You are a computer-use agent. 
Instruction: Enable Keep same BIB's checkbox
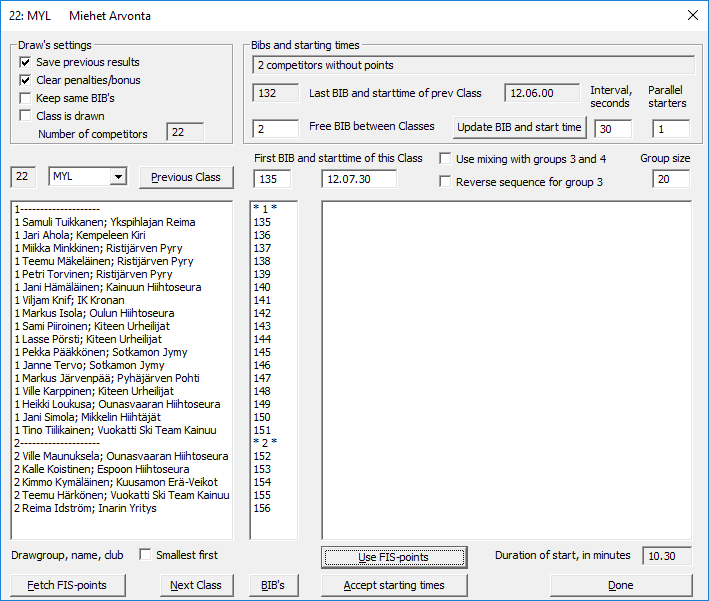pyautogui.click(x=25, y=98)
